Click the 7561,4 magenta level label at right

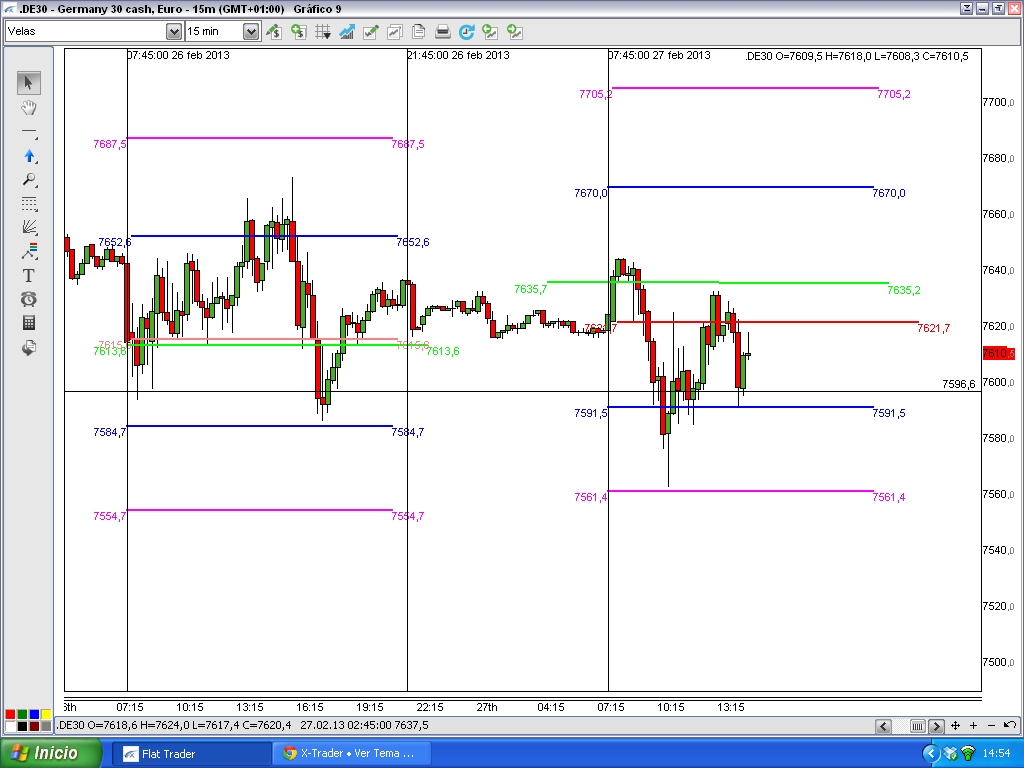889,498
